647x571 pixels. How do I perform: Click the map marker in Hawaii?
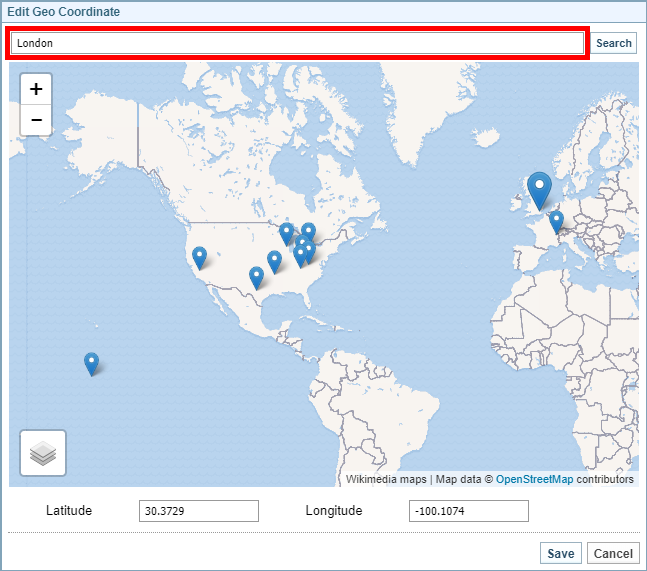tap(91, 363)
